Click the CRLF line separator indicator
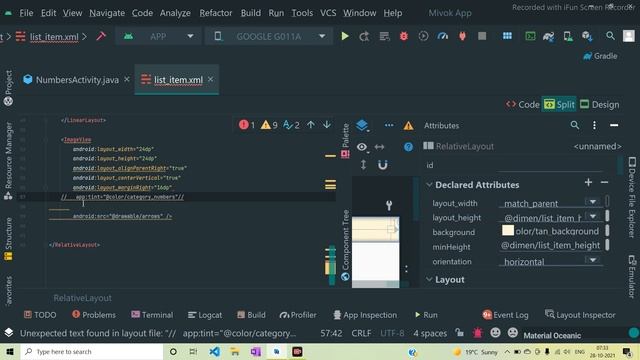This screenshot has width=640, height=360. point(361,333)
